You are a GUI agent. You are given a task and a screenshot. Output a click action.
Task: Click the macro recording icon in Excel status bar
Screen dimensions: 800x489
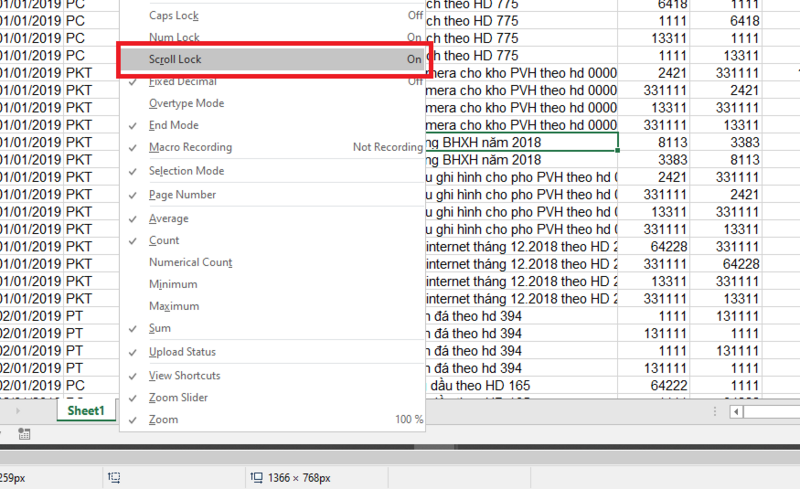pos(24,434)
